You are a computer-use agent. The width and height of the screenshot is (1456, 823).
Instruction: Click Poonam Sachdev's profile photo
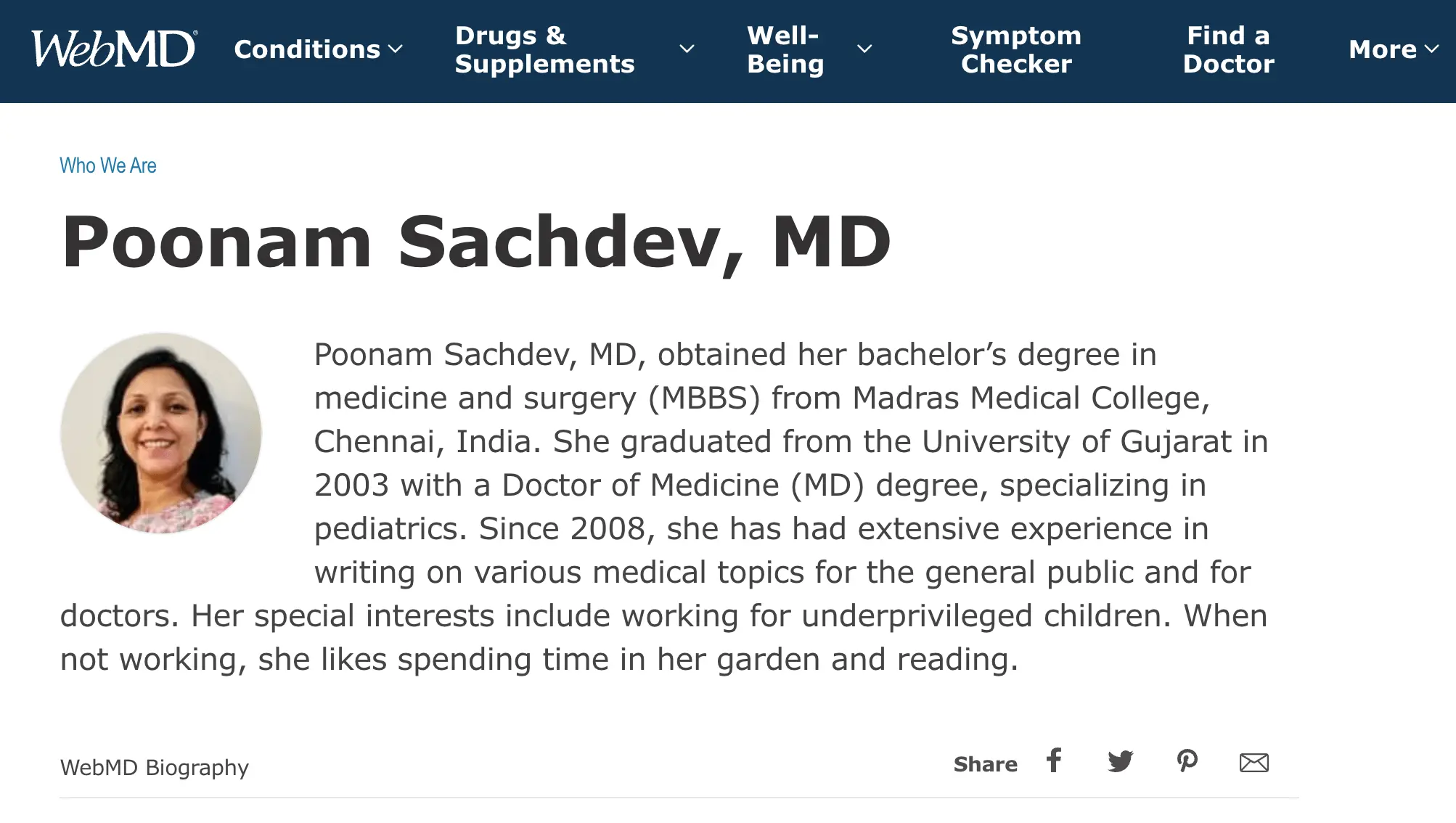coord(160,433)
